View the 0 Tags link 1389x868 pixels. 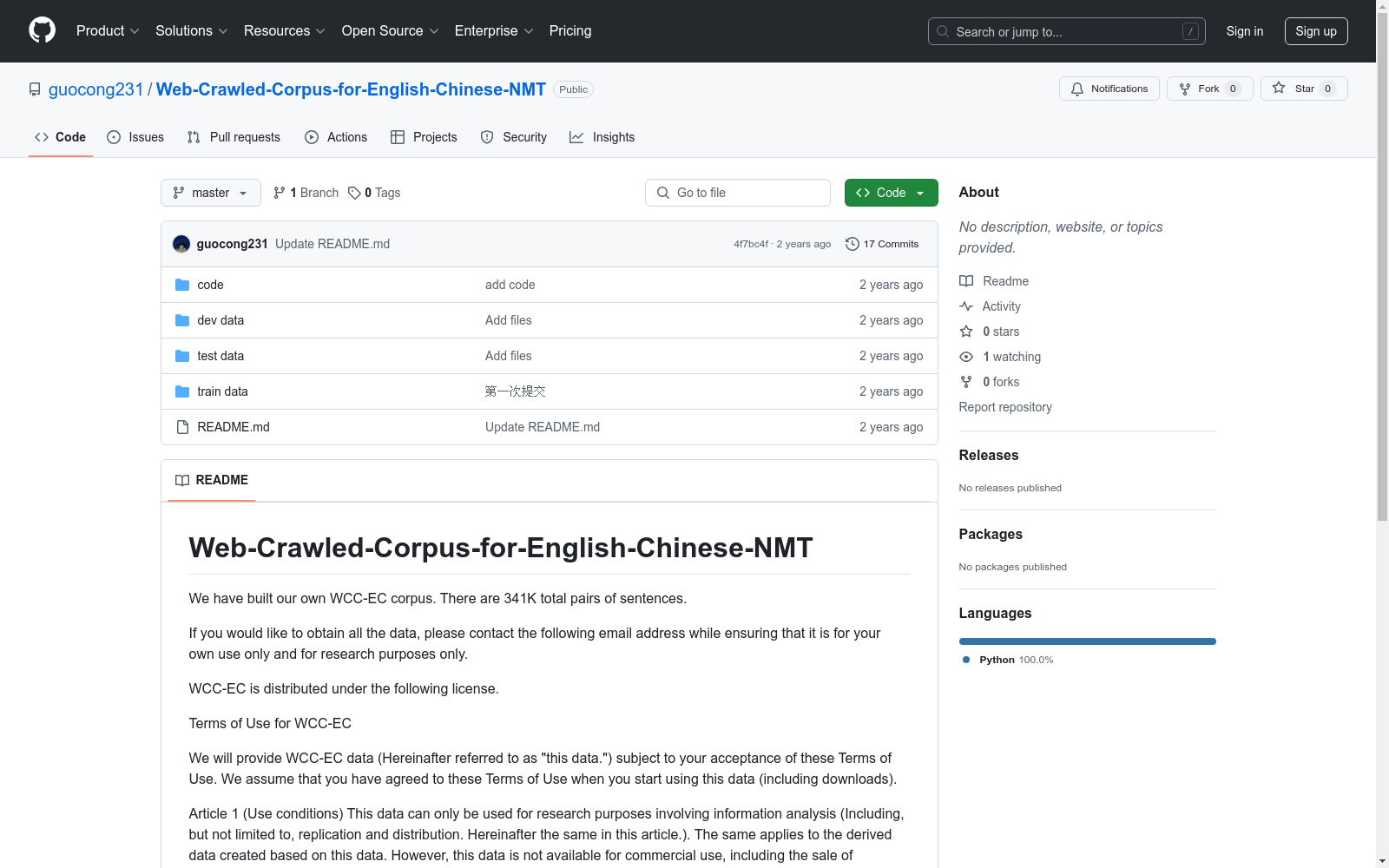[x=374, y=193]
